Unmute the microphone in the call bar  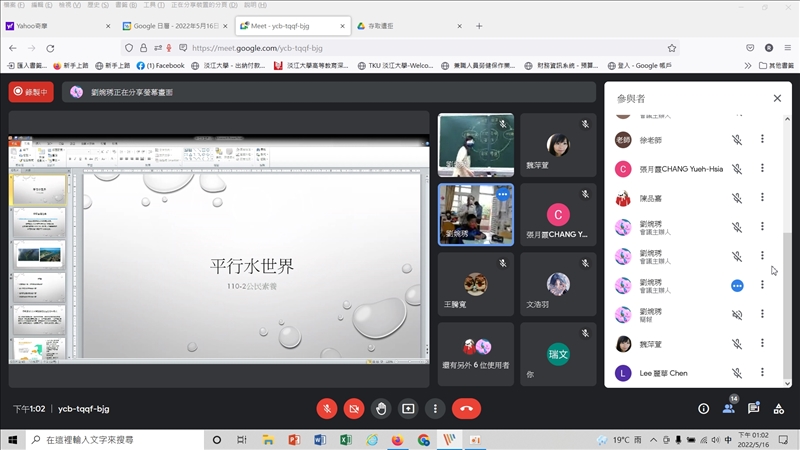point(326,408)
